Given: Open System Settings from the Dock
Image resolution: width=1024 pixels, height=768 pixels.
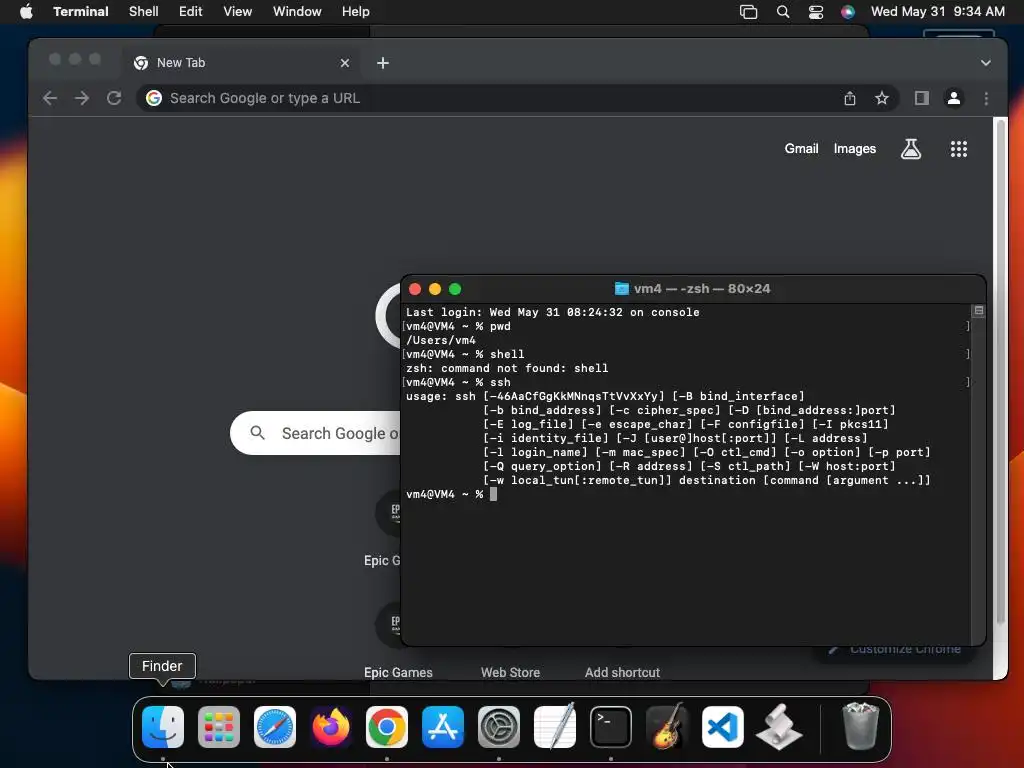Looking at the screenshot, I should click(x=499, y=727).
